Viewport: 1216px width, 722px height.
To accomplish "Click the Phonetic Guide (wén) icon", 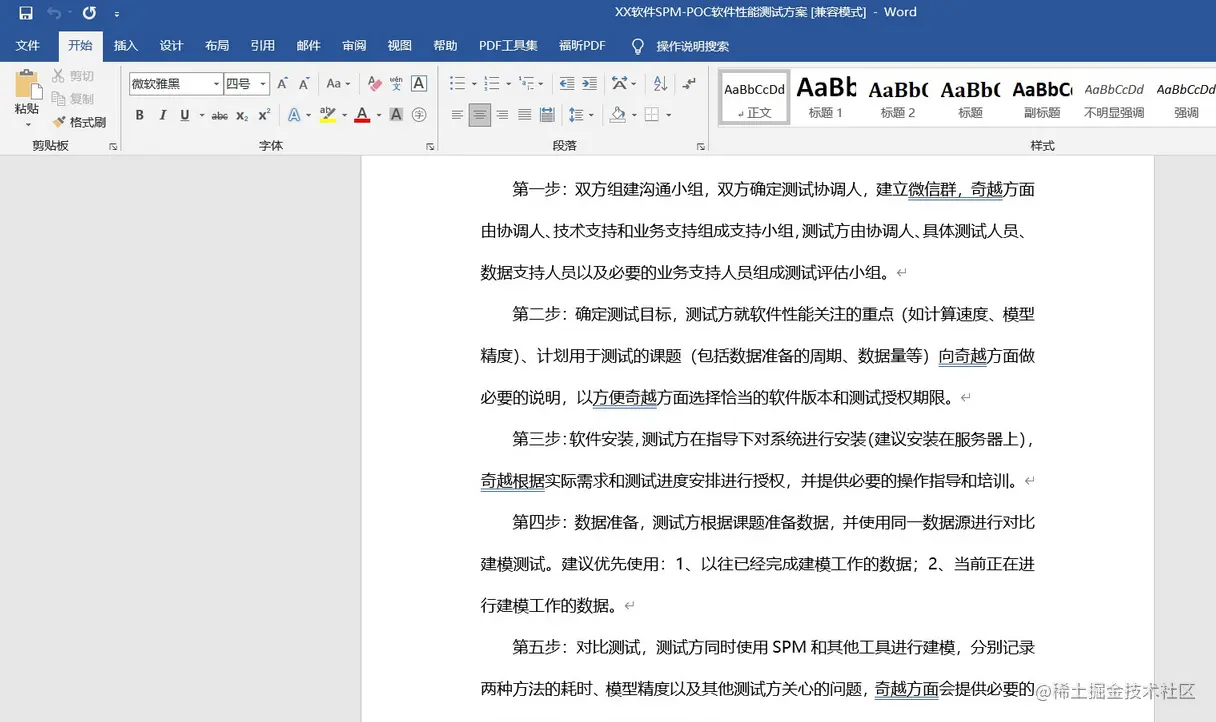I will tap(397, 84).
